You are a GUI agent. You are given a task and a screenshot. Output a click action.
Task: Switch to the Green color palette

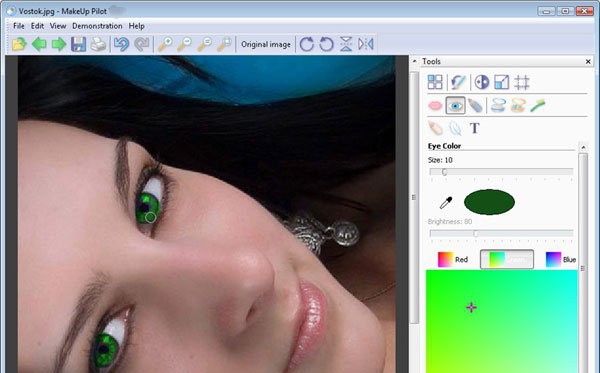click(x=507, y=259)
